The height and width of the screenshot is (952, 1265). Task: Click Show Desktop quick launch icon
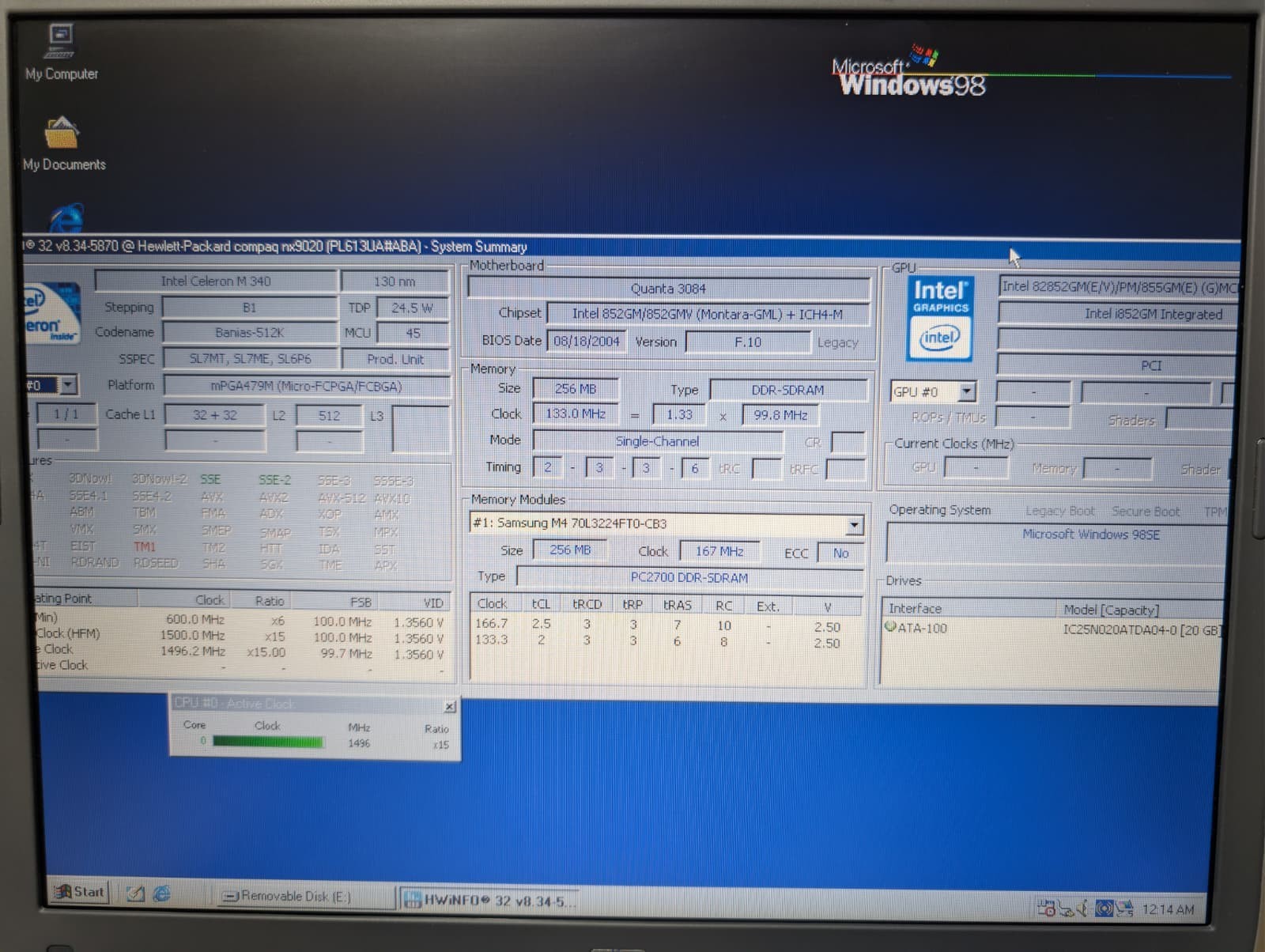click(136, 893)
